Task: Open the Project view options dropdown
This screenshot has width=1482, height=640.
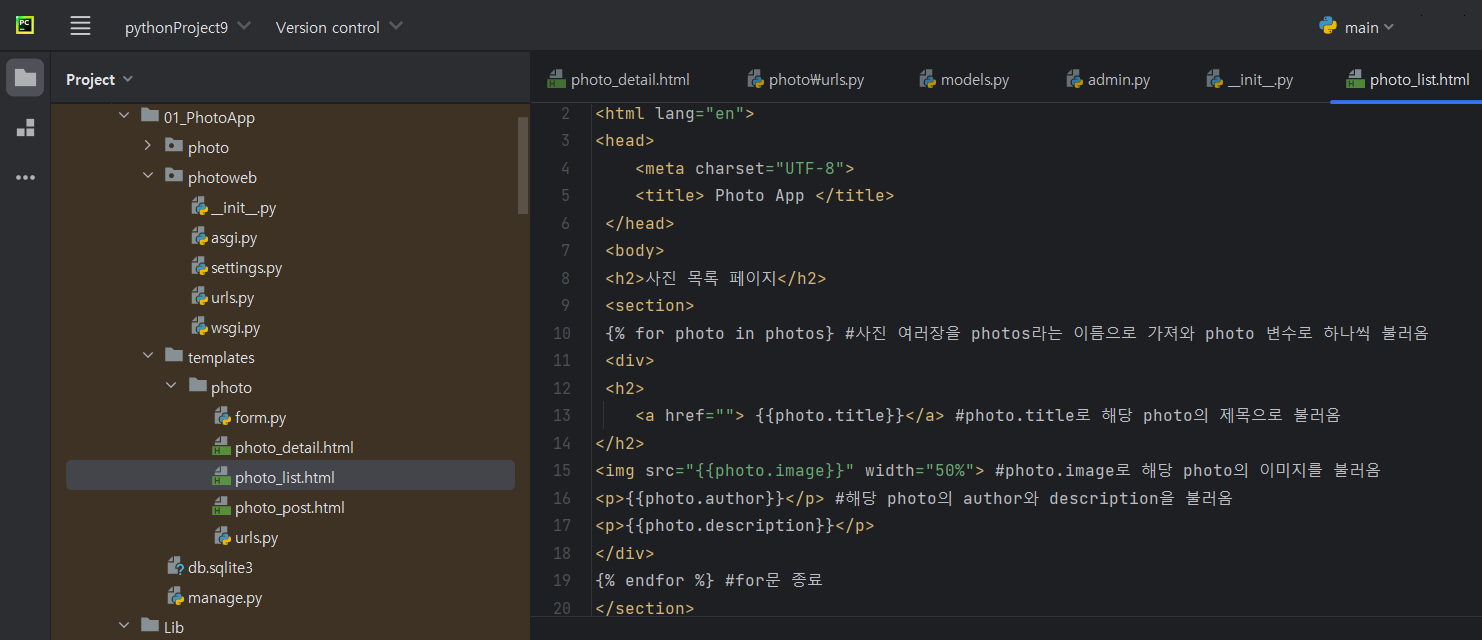Action: (99, 79)
